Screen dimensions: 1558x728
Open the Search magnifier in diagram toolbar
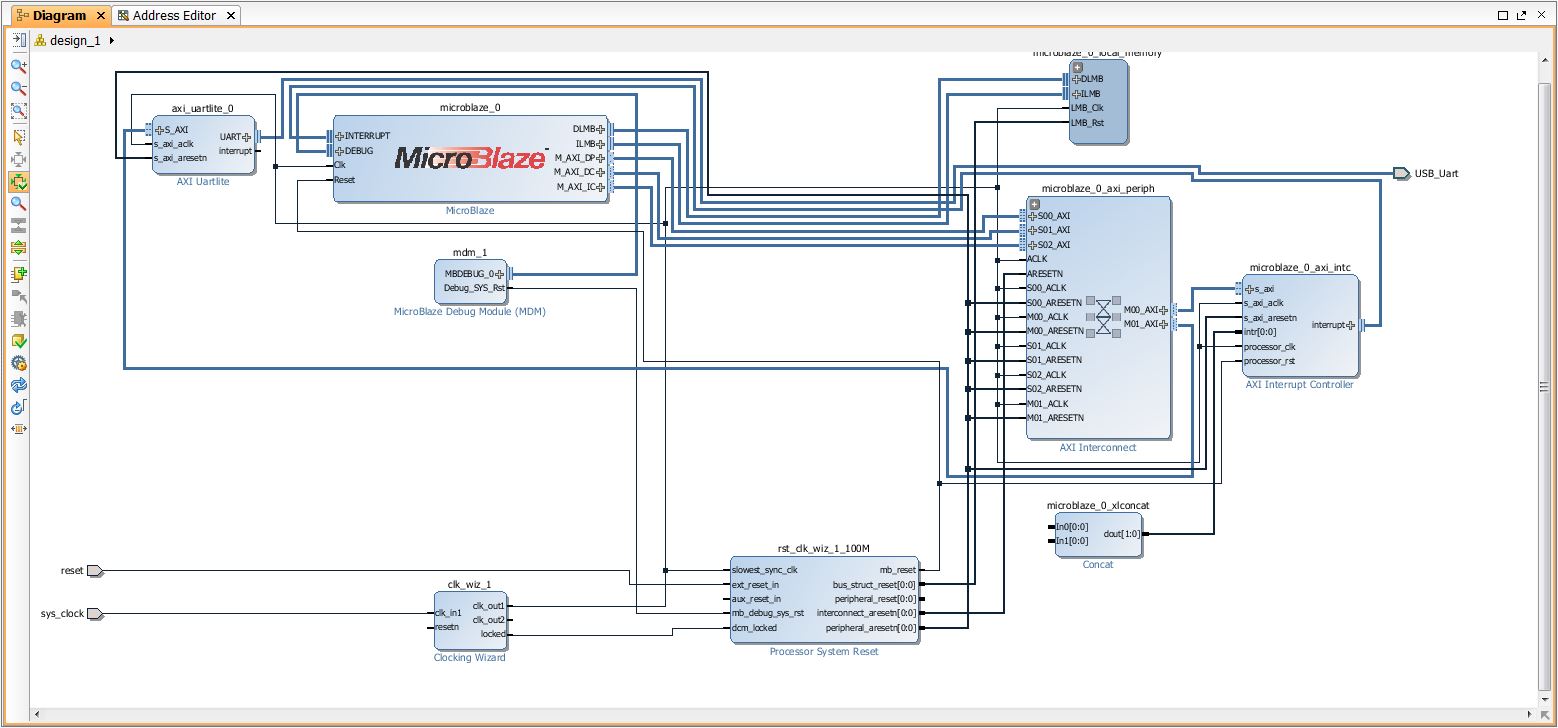18,204
